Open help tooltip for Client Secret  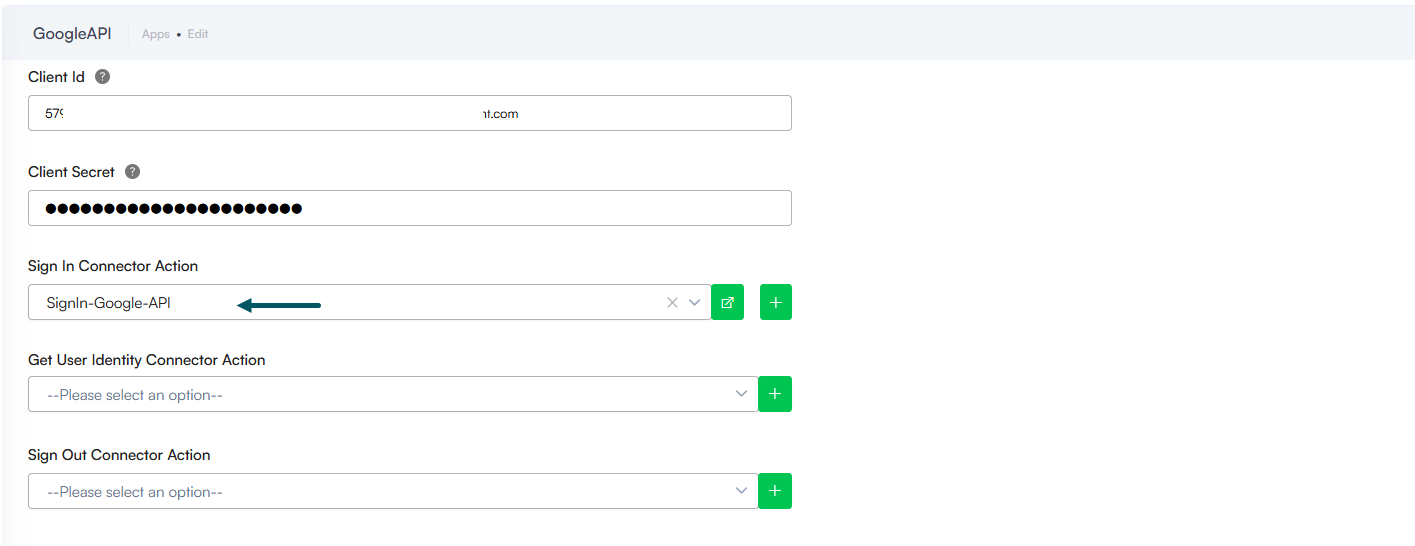[132, 172]
